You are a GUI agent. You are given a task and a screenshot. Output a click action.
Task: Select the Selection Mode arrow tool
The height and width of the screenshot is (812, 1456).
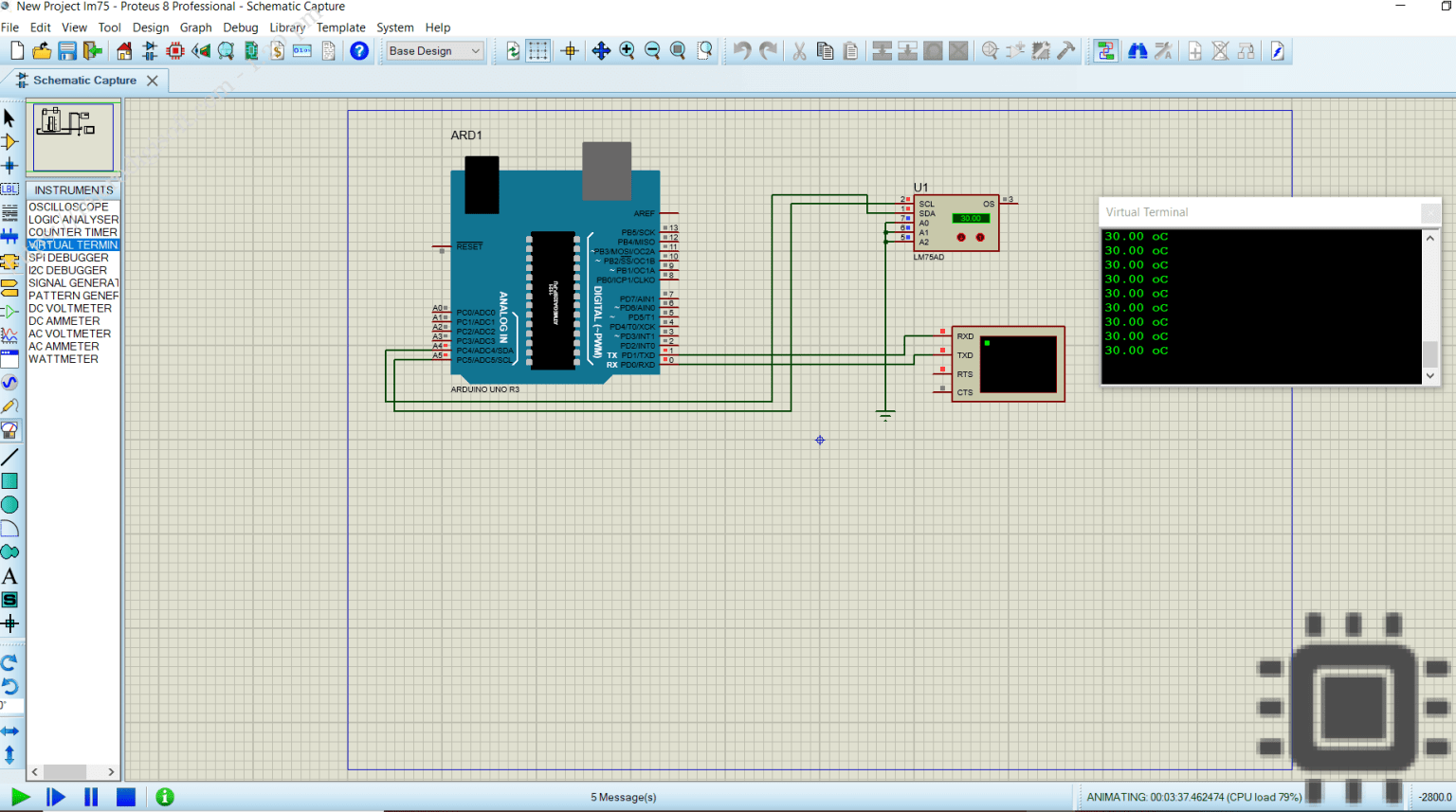11,117
